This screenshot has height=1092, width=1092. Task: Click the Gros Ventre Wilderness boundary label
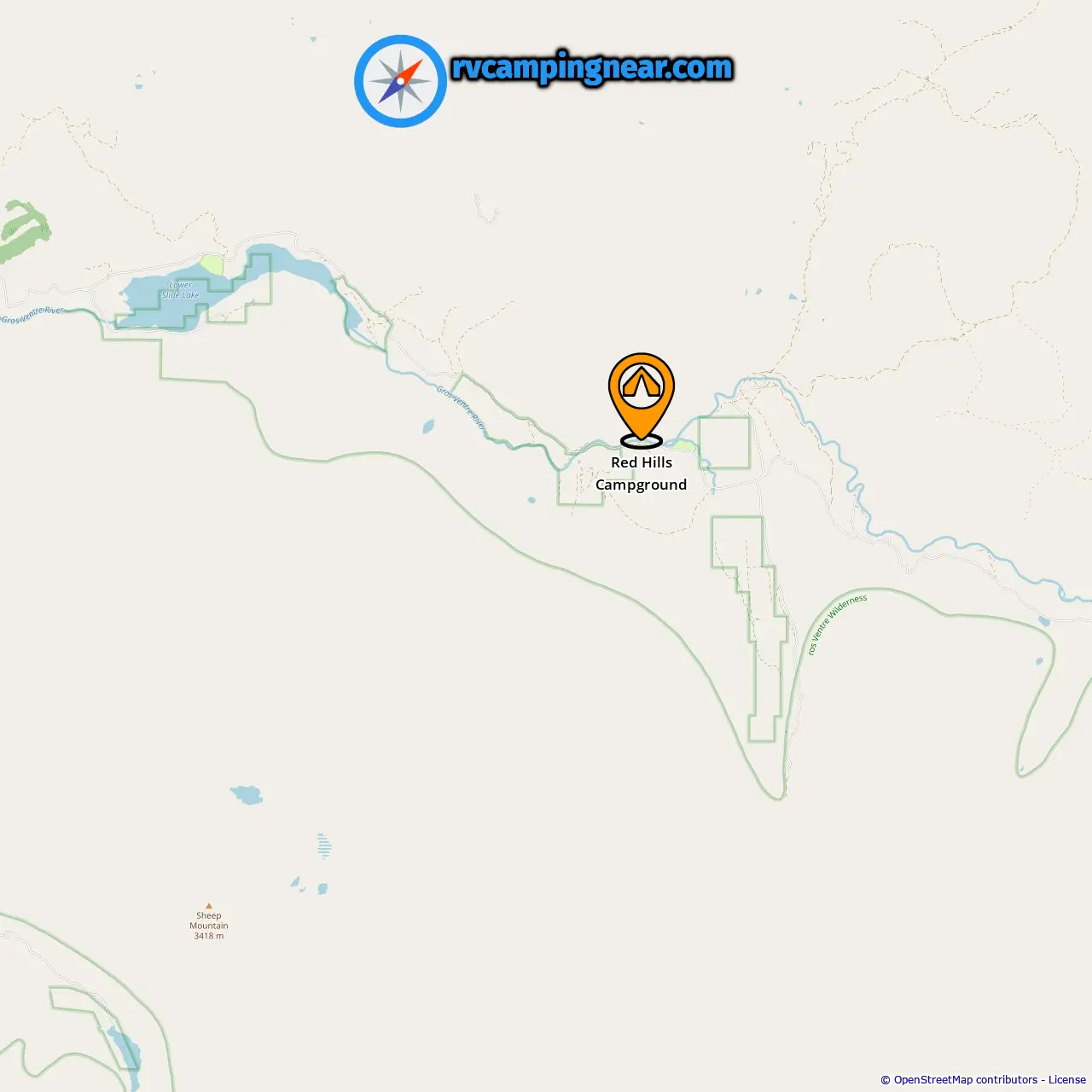tap(837, 624)
